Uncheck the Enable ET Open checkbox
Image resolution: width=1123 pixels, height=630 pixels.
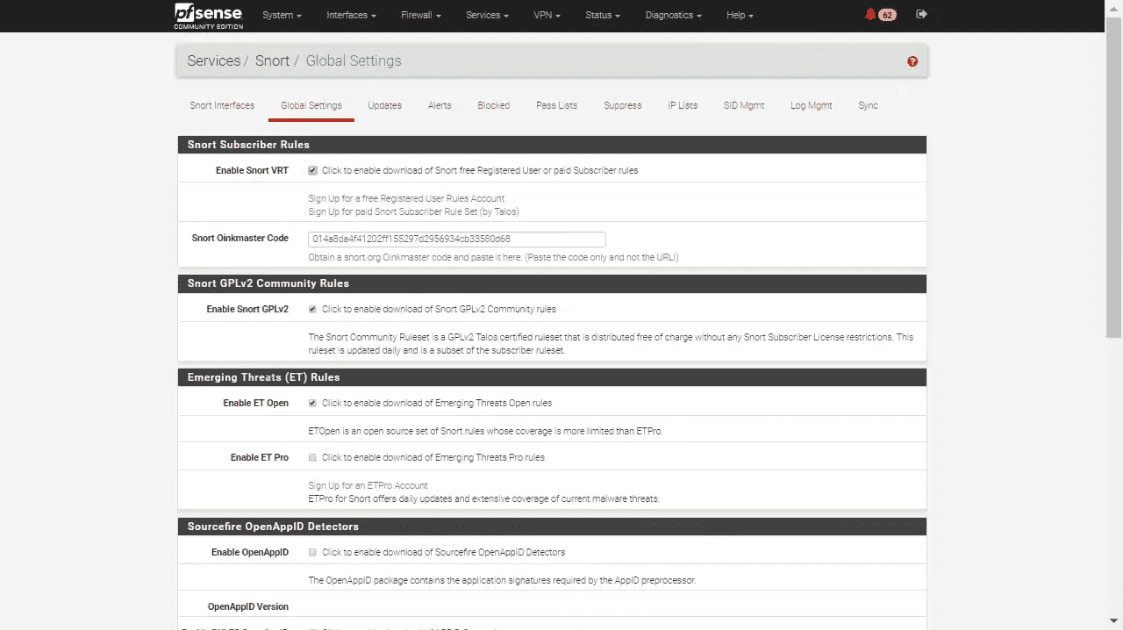pyautogui.click(x=312, y=403)
